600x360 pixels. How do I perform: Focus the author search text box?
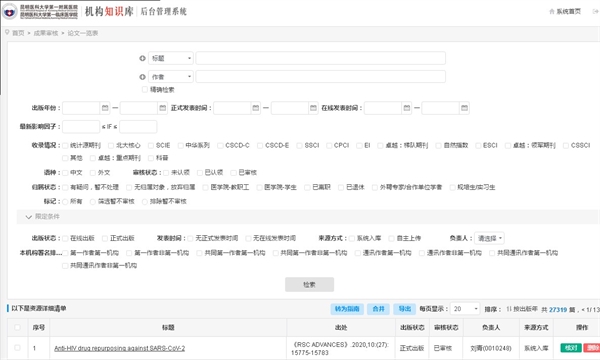point(321,77)
